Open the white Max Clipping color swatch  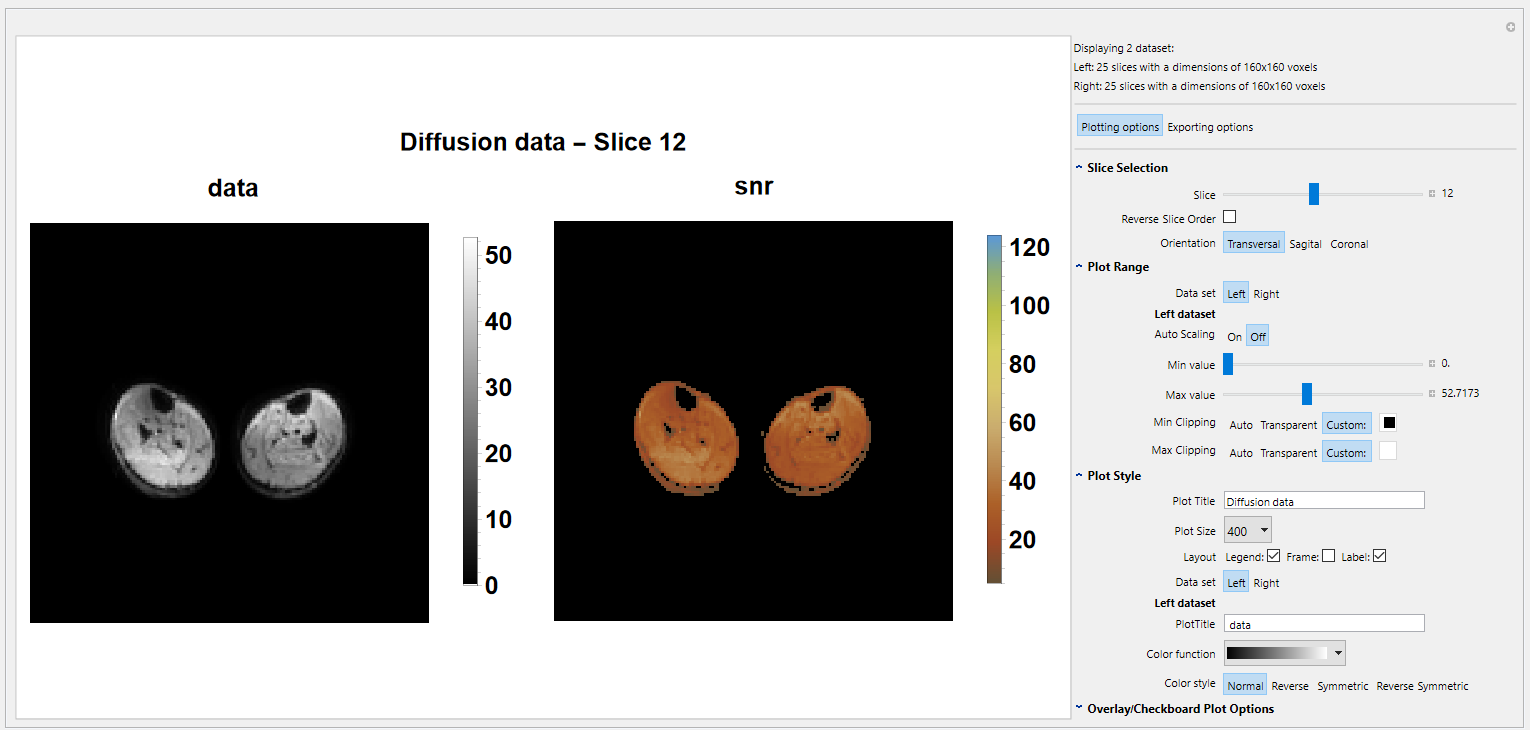click(1388, 451)
